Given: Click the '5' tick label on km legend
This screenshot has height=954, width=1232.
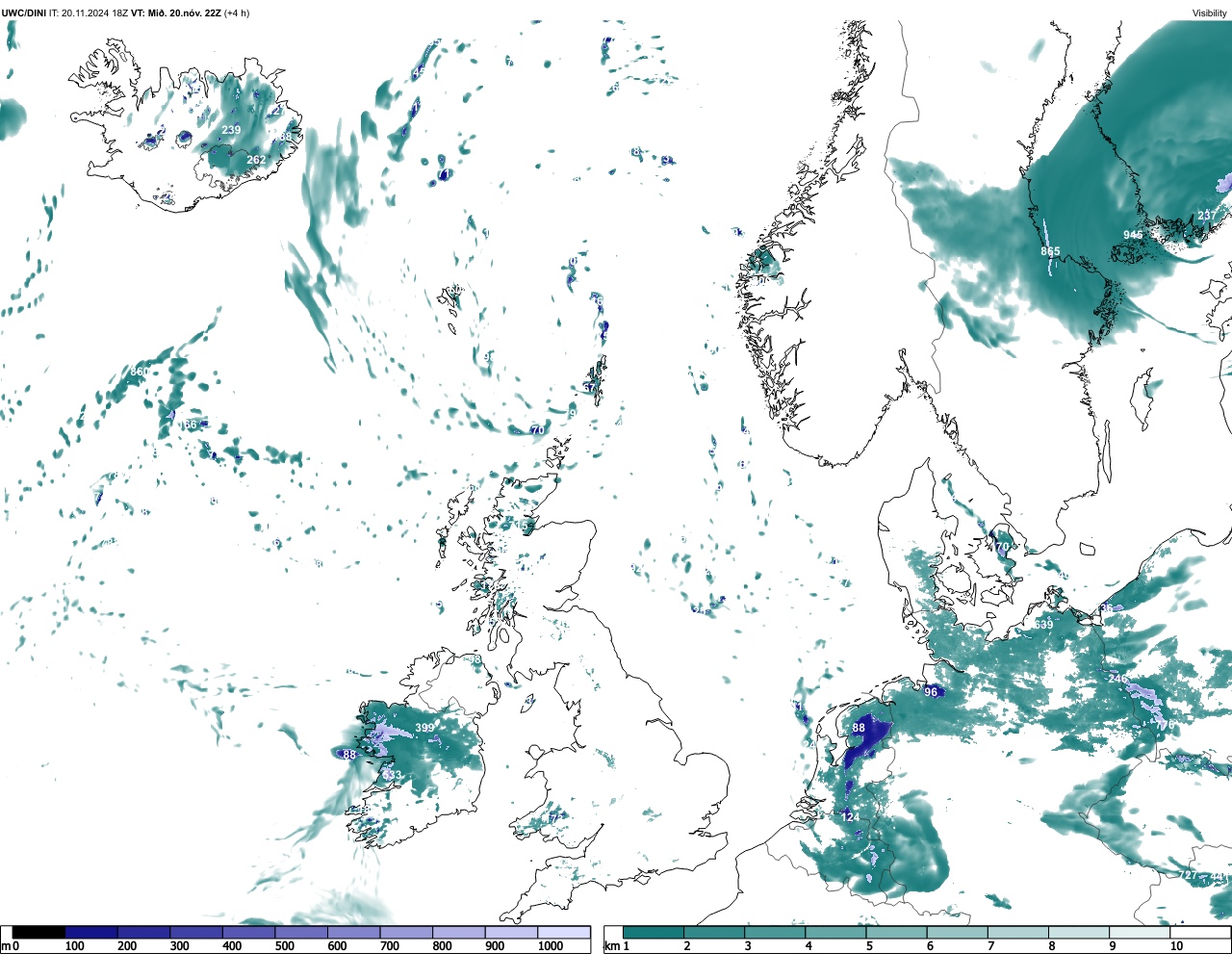Looking at the screenshot, I should pyautogui.click(x=869, y=947).
